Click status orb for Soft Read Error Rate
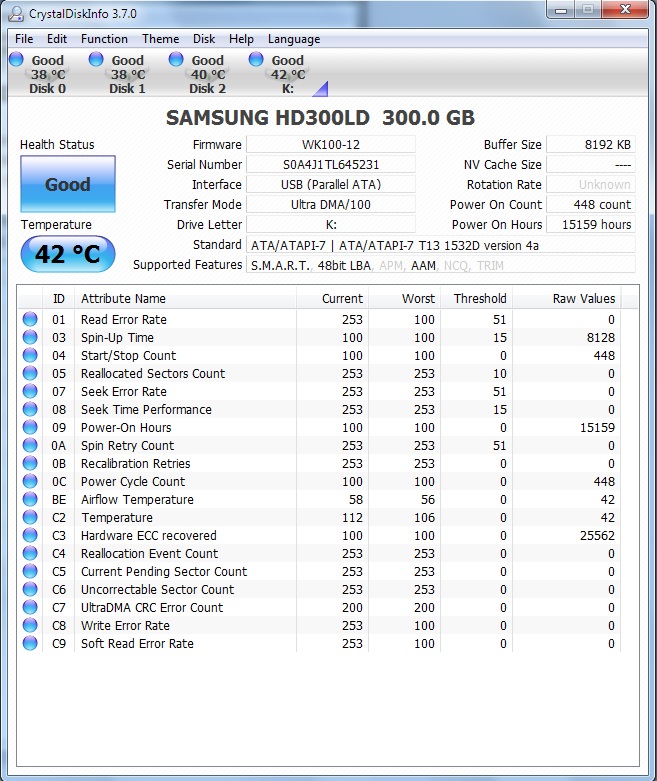Image resolution: width=657 pixels, height=781 pixels. (30, 643)
